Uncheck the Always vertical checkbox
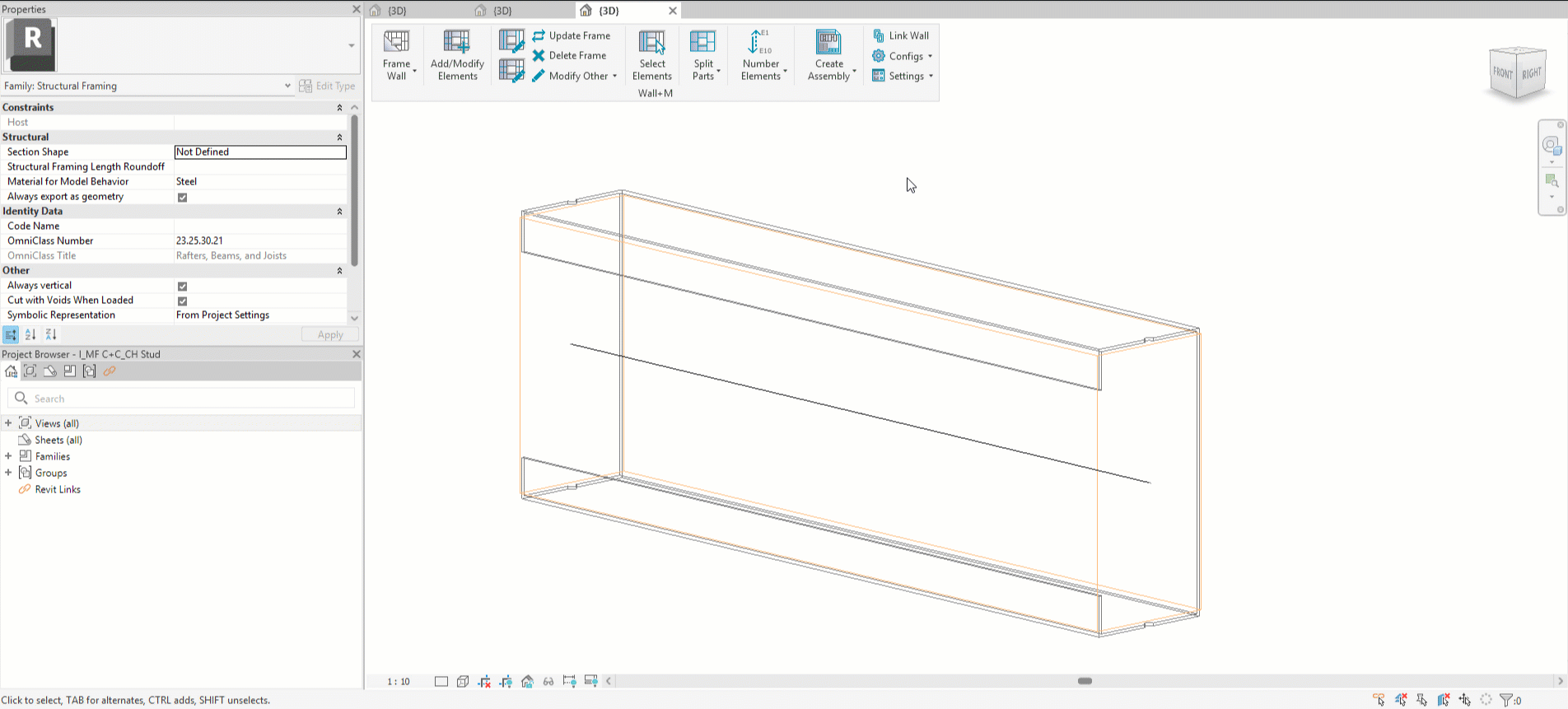Viewport: 1568px width, 709px height. (x=183, y=286)
